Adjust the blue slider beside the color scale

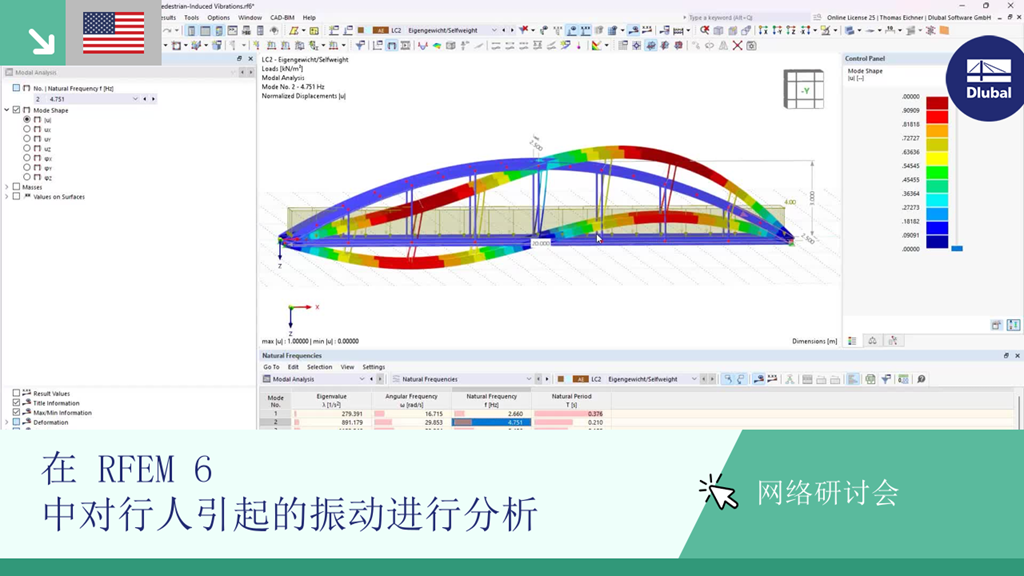[957, 248]
